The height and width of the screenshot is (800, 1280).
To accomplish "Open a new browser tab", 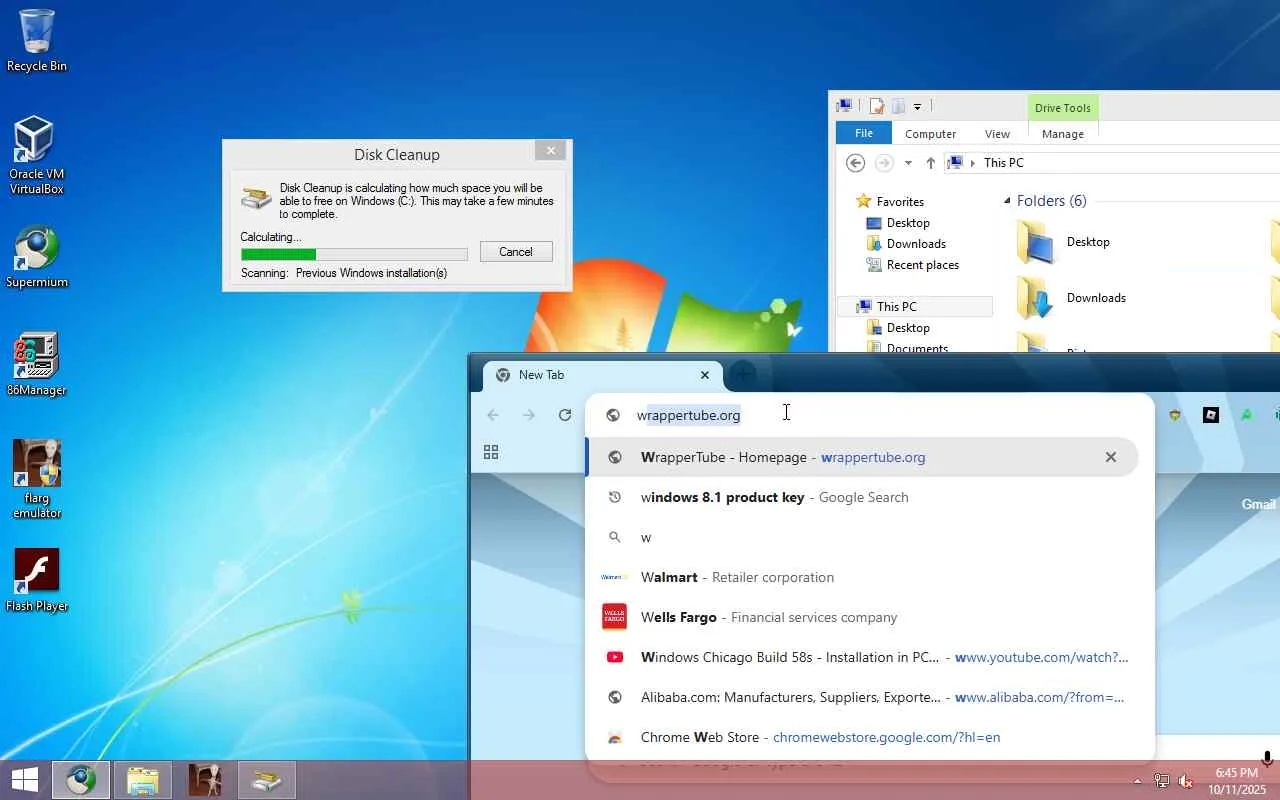I will 742,375.
